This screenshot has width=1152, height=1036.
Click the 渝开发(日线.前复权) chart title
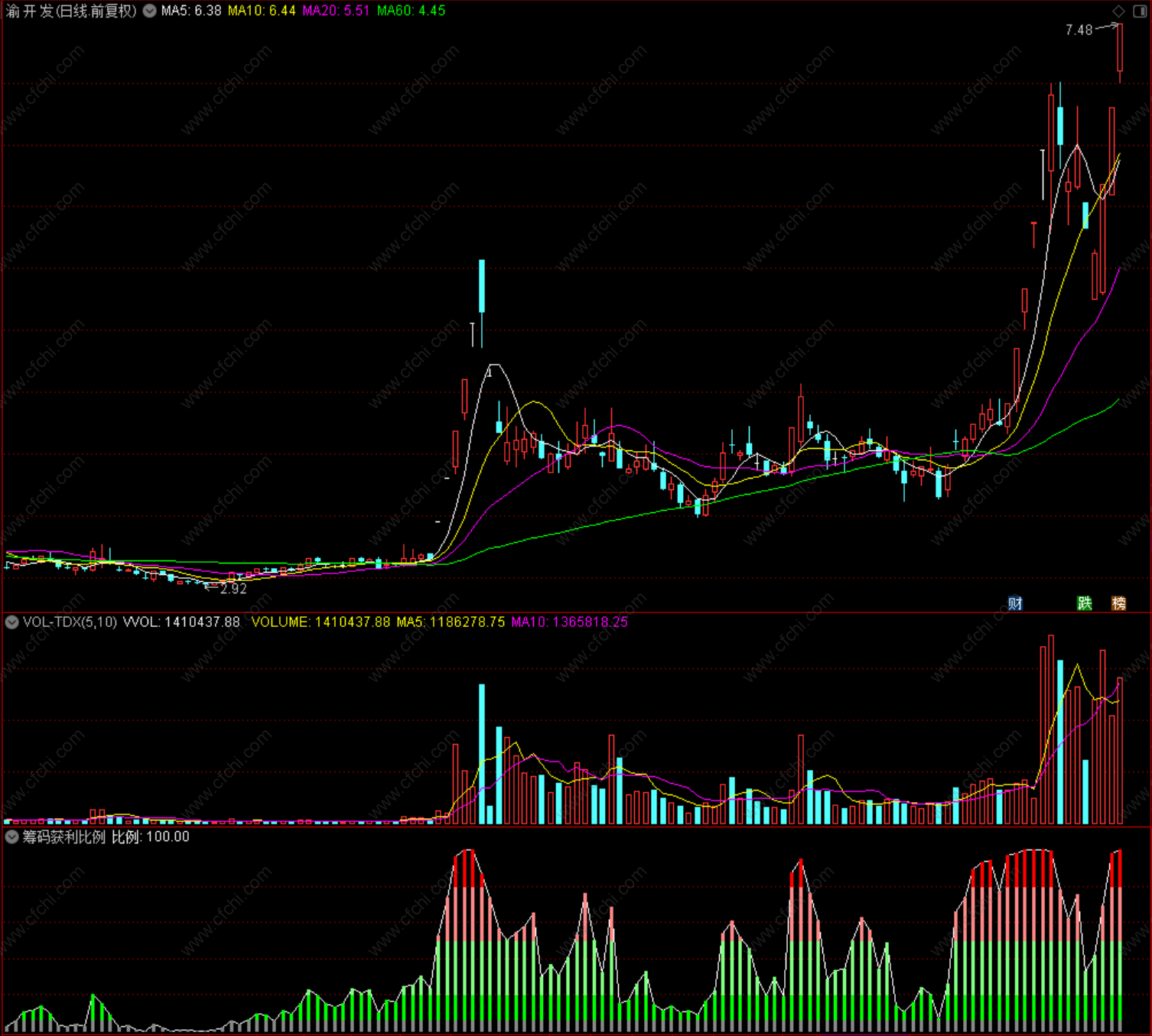pos(71,11)
